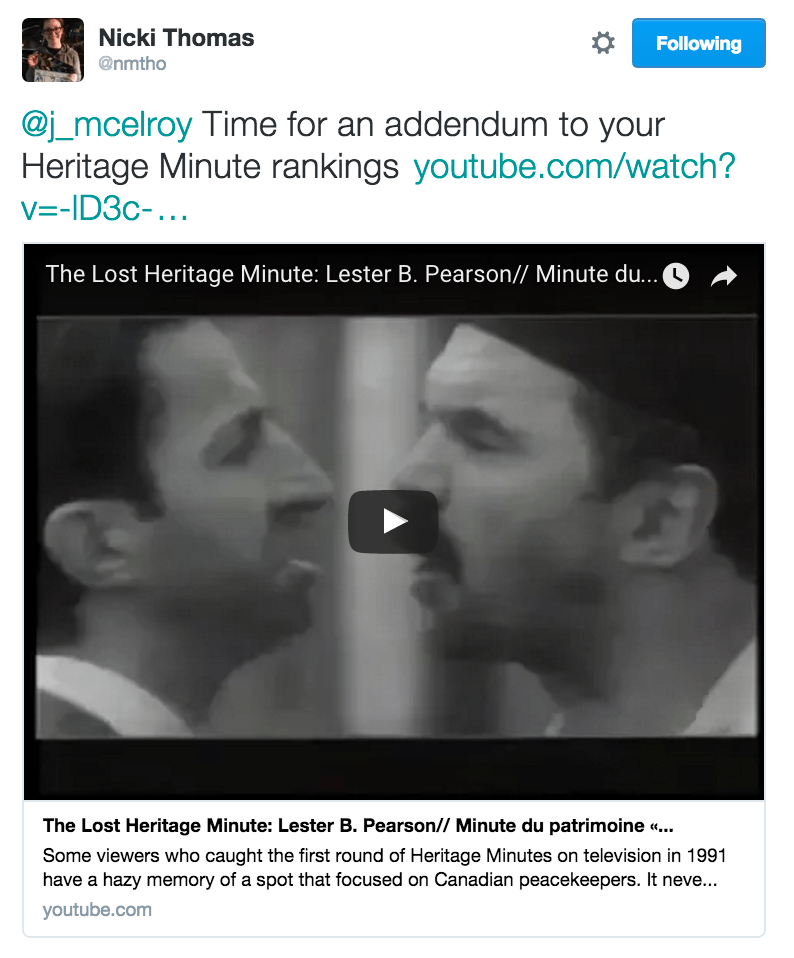Click the black bar below video frame
Viewport: 794px width, 958px height.
[x=394, y=769]
